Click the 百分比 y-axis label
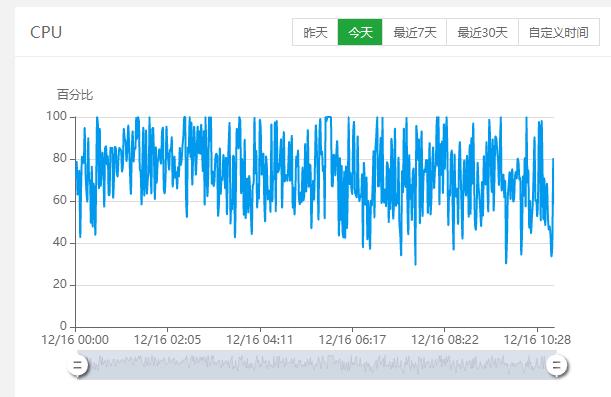This screenshot has width=611, height=397. point(75,95)
